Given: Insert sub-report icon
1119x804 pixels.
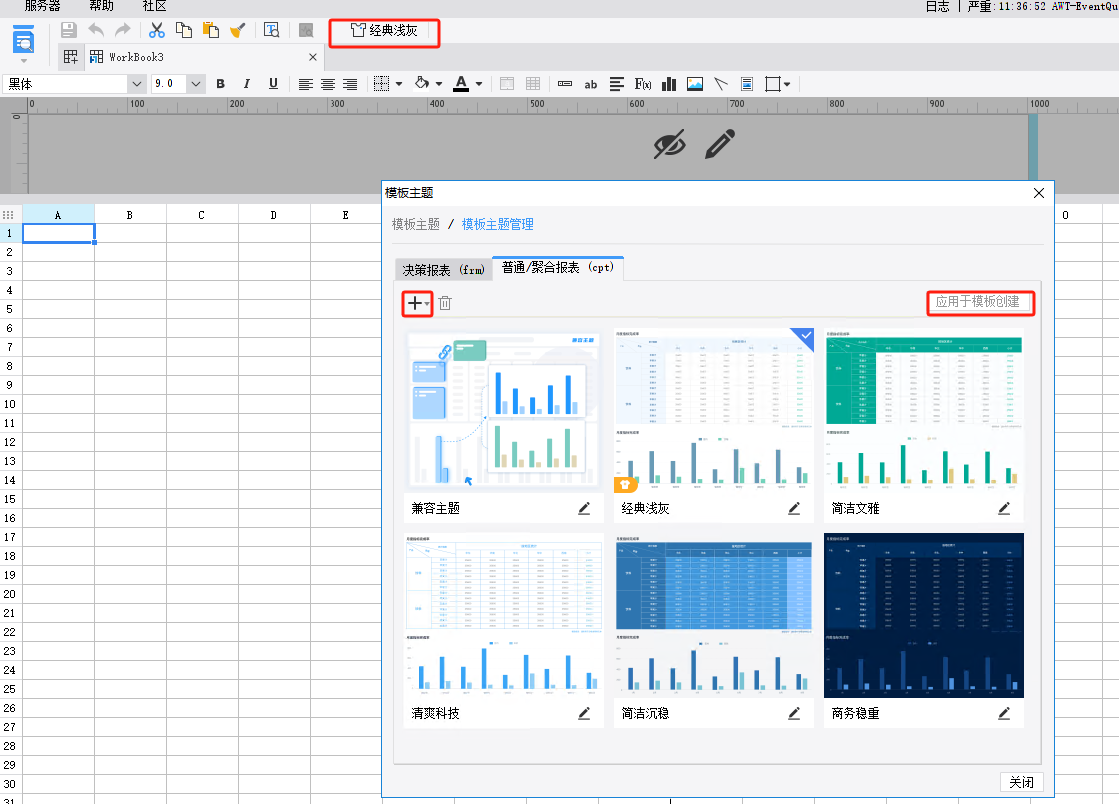Looking at the screenshot, I should pos(746,84).
